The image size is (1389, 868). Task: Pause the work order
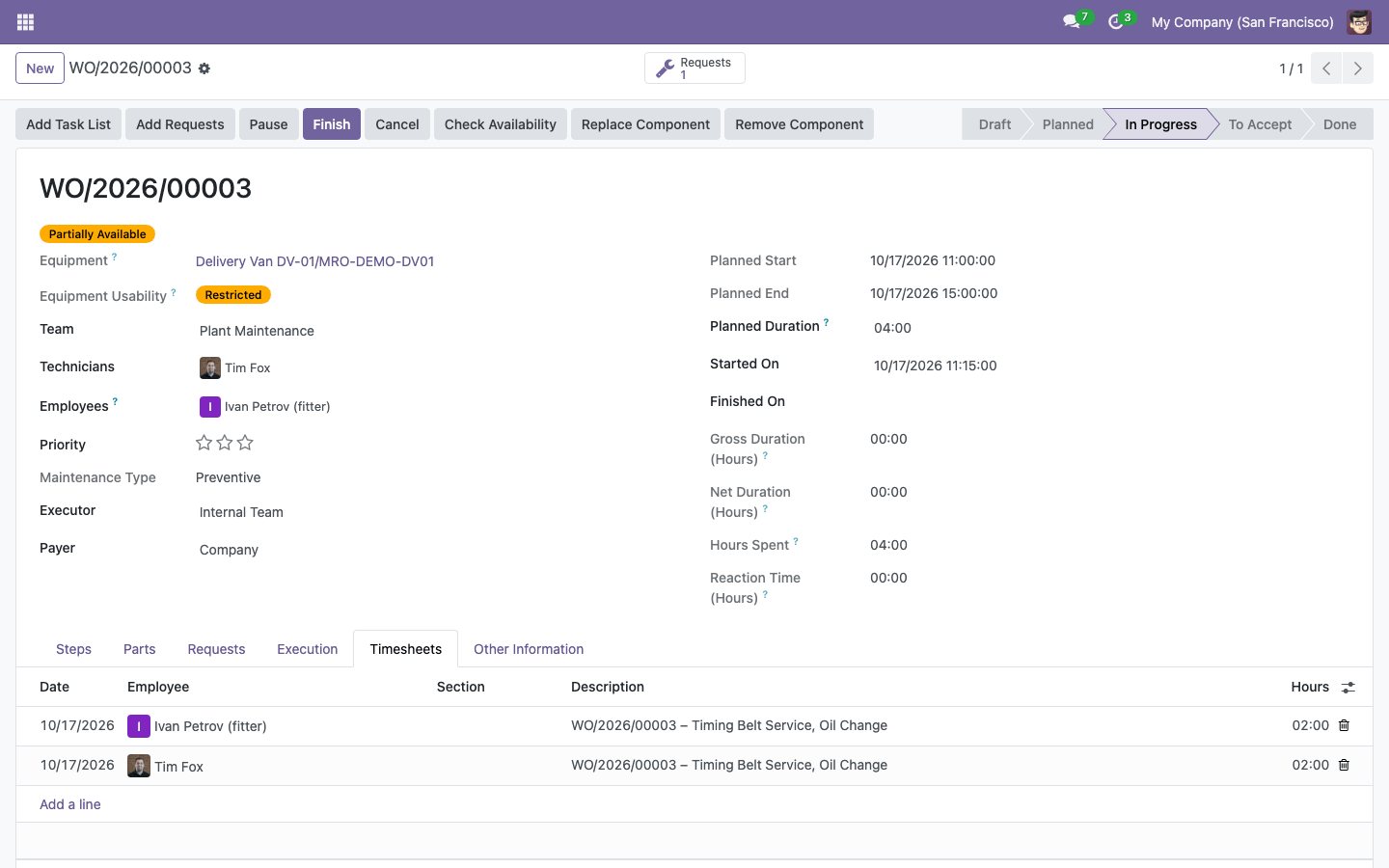[x=268, y=124]
